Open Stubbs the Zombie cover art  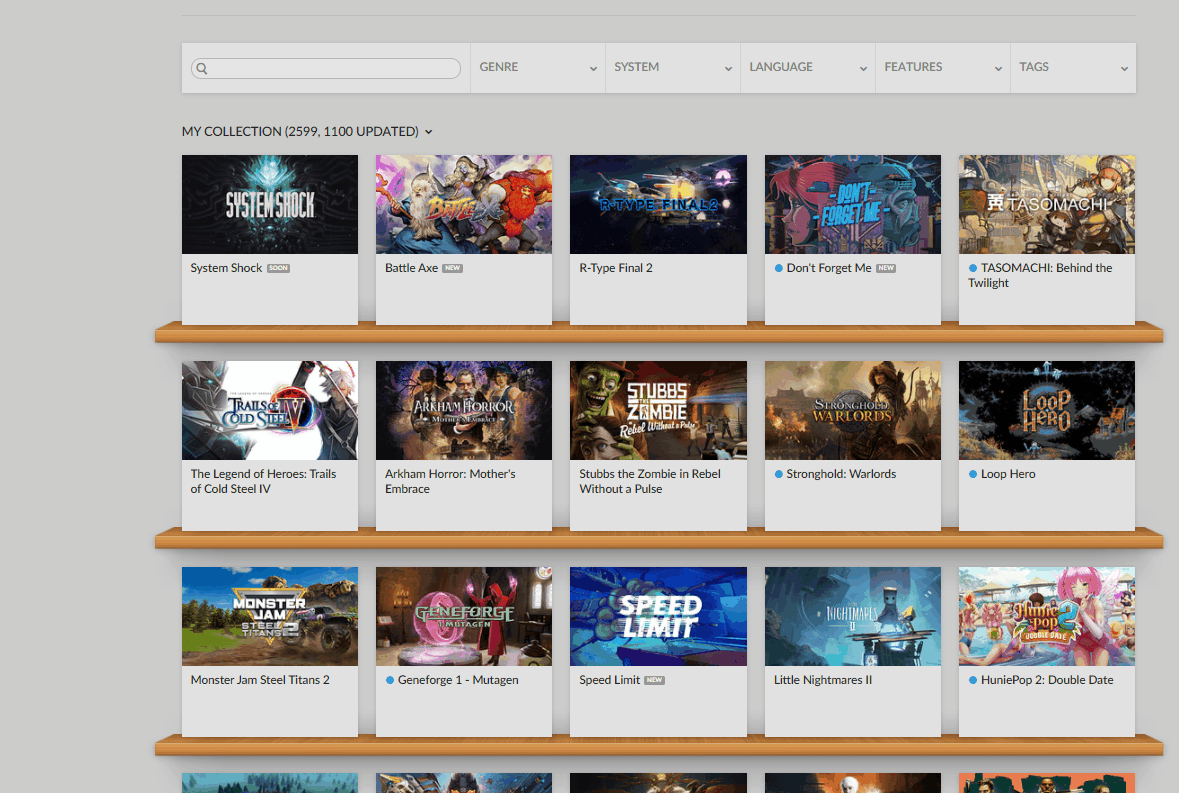coord(658,410)
